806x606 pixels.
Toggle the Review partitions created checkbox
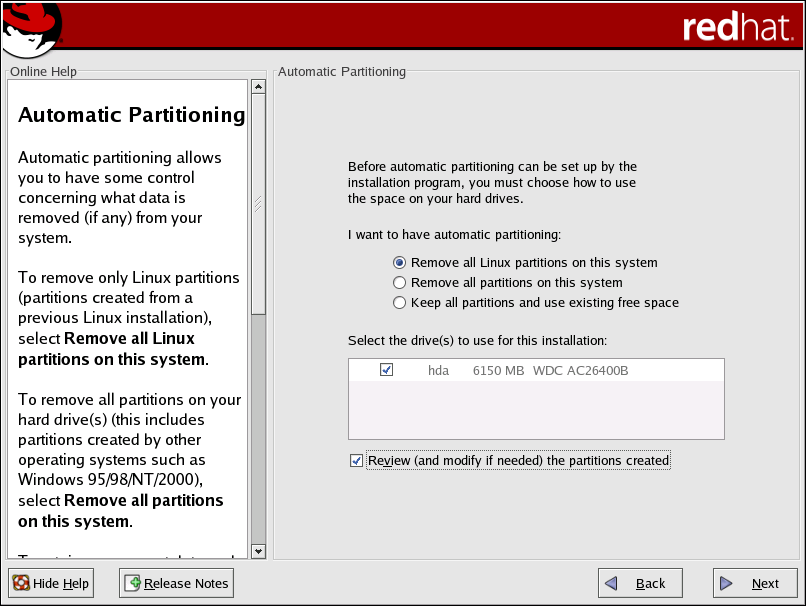tap(357, 461)
